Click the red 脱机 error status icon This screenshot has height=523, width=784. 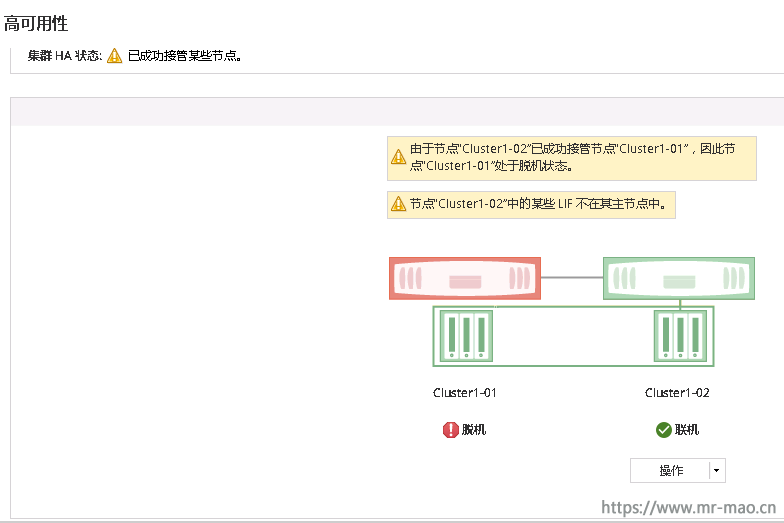[x=450, y=430]
